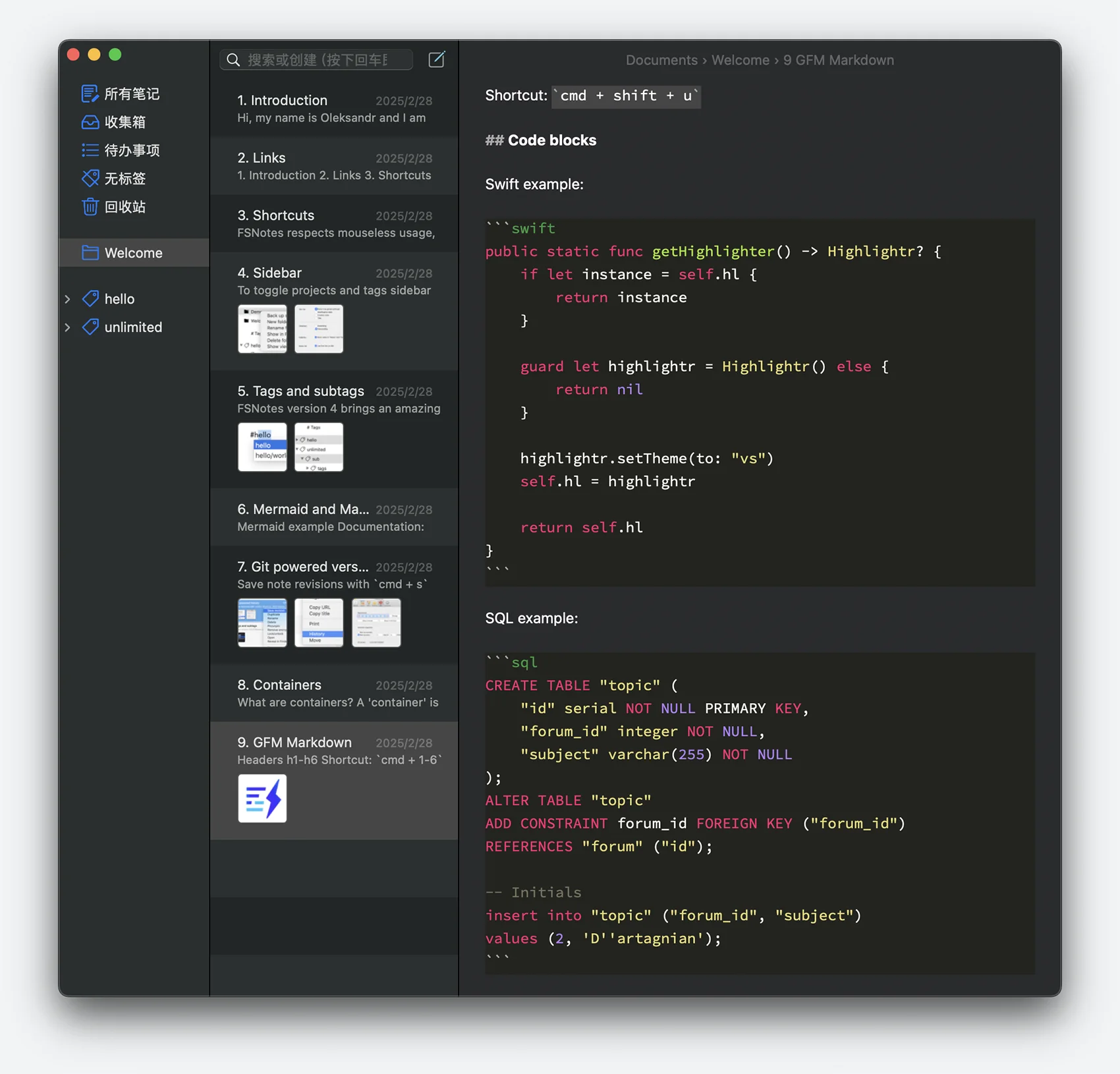This screenshot has width=1120, height=1074.
Task: Click the 'REFERENCES "forum"' line
Action: [600, 846]
